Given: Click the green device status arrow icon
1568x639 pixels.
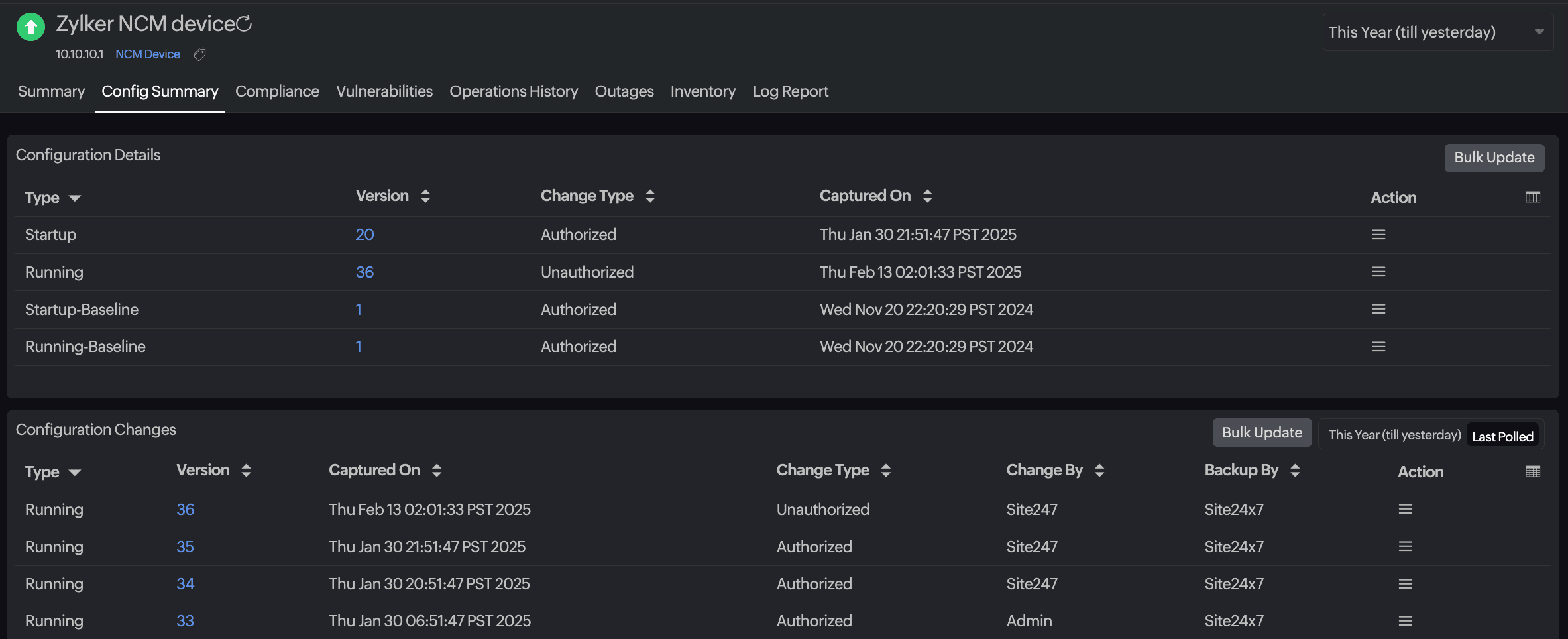Looking at the screenshot, I should pyautogui.click(x=30, y=27).
